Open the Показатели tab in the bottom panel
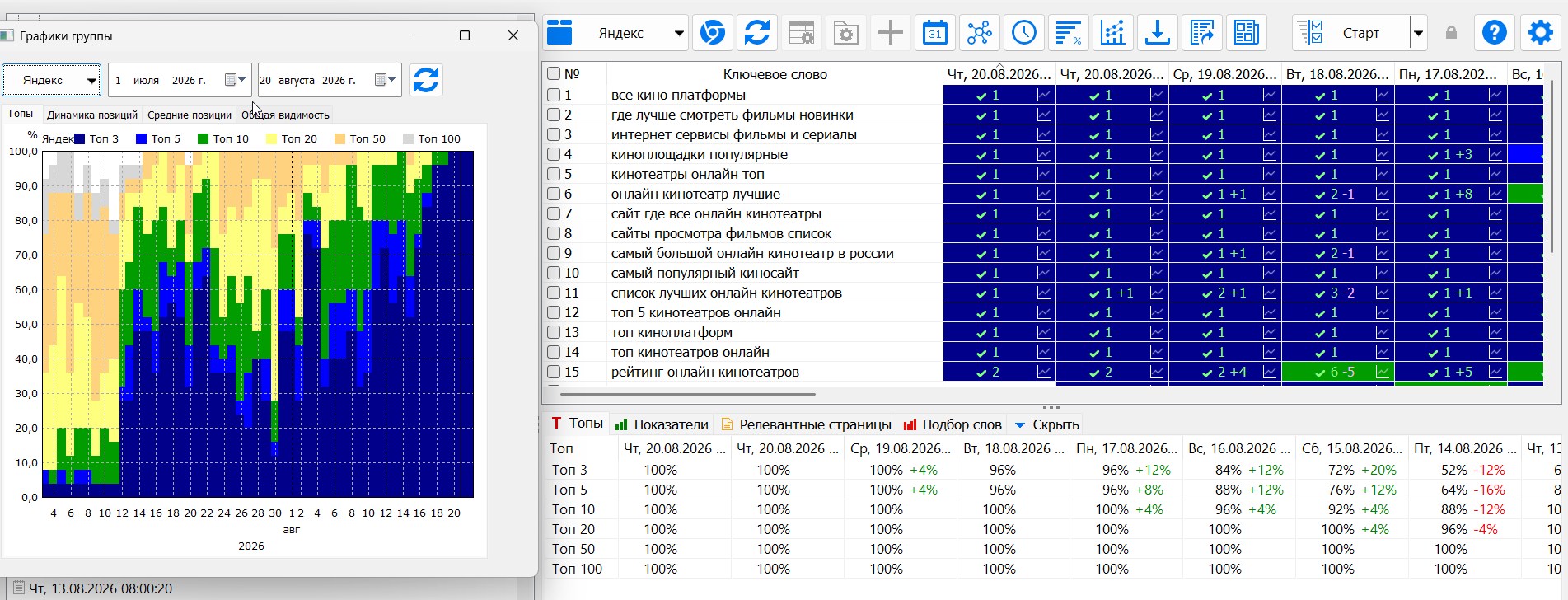 tap(662, 424)
